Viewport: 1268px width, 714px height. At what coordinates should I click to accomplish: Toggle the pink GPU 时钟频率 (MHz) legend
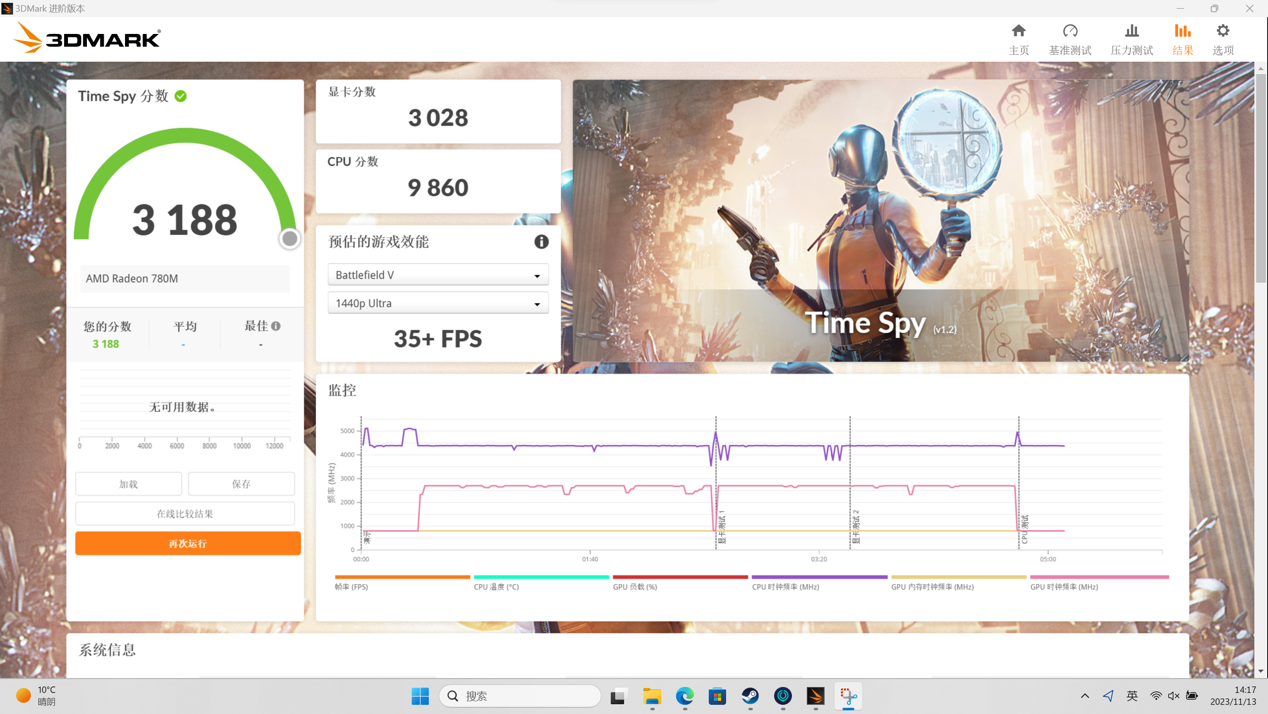pos(1099,582)
